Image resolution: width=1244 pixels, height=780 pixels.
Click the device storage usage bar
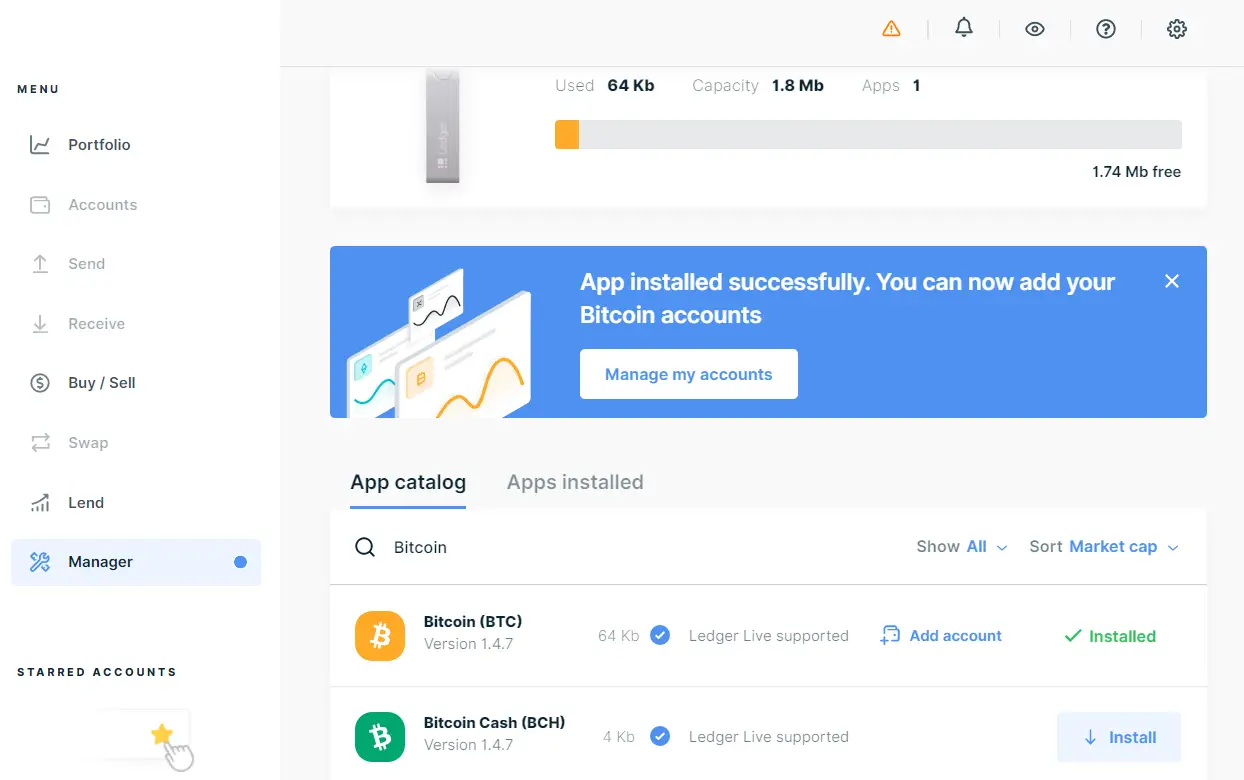868,135
